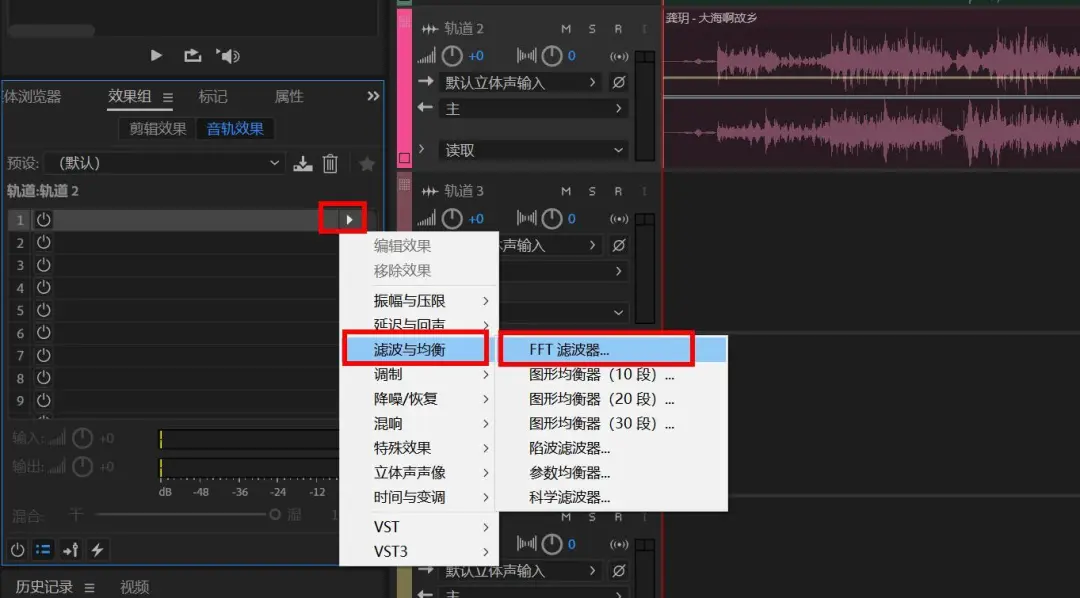Solo 轨道 2 with the S button

592,29
